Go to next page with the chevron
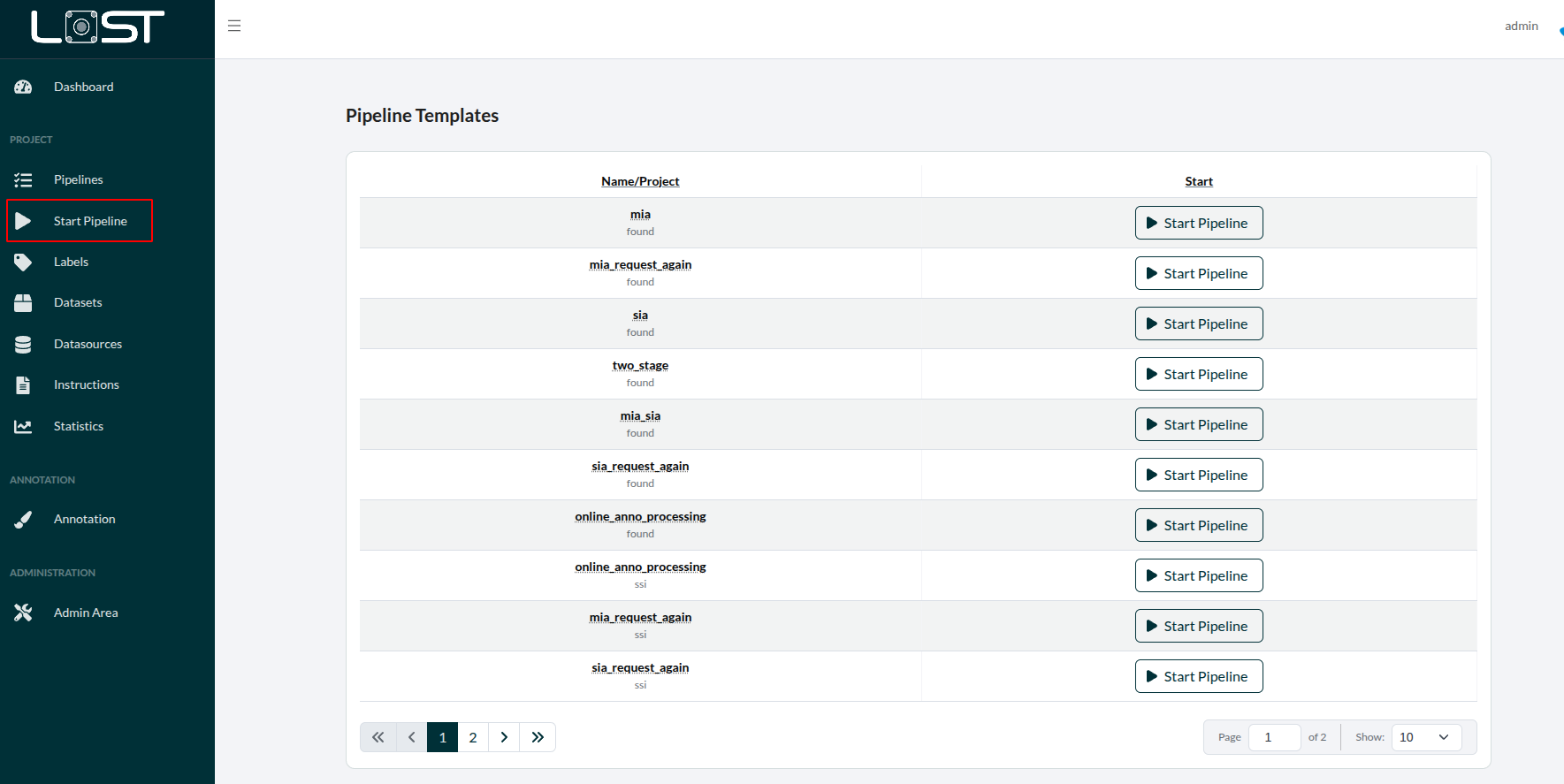The width and height of the screenshot is (1564, 784). point(504,737)
